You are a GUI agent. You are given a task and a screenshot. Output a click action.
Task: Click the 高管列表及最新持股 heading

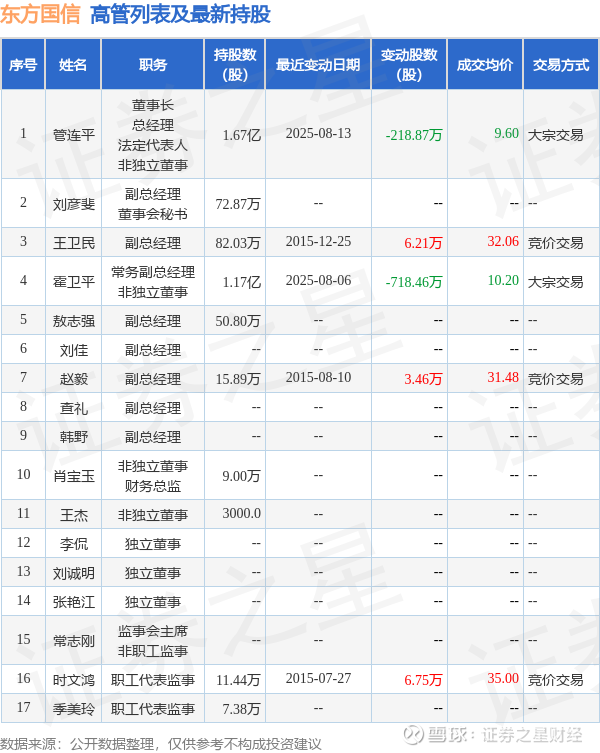tap(181, 14)
